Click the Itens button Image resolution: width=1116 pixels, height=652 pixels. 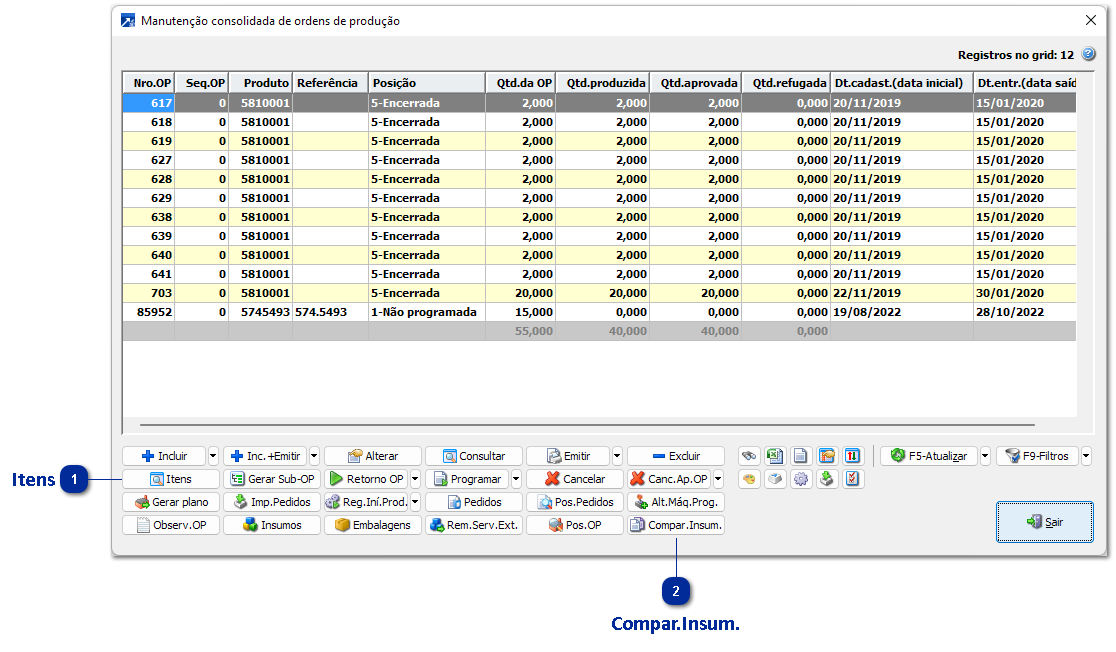tap(170, 478)
